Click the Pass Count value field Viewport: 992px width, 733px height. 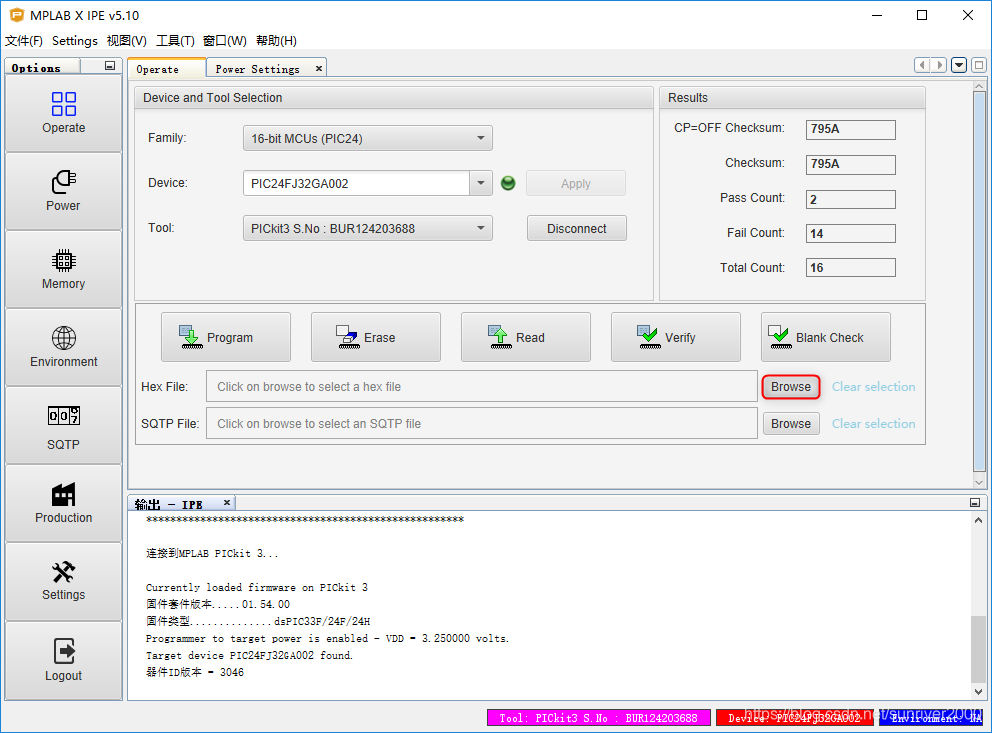pos(850,199)
